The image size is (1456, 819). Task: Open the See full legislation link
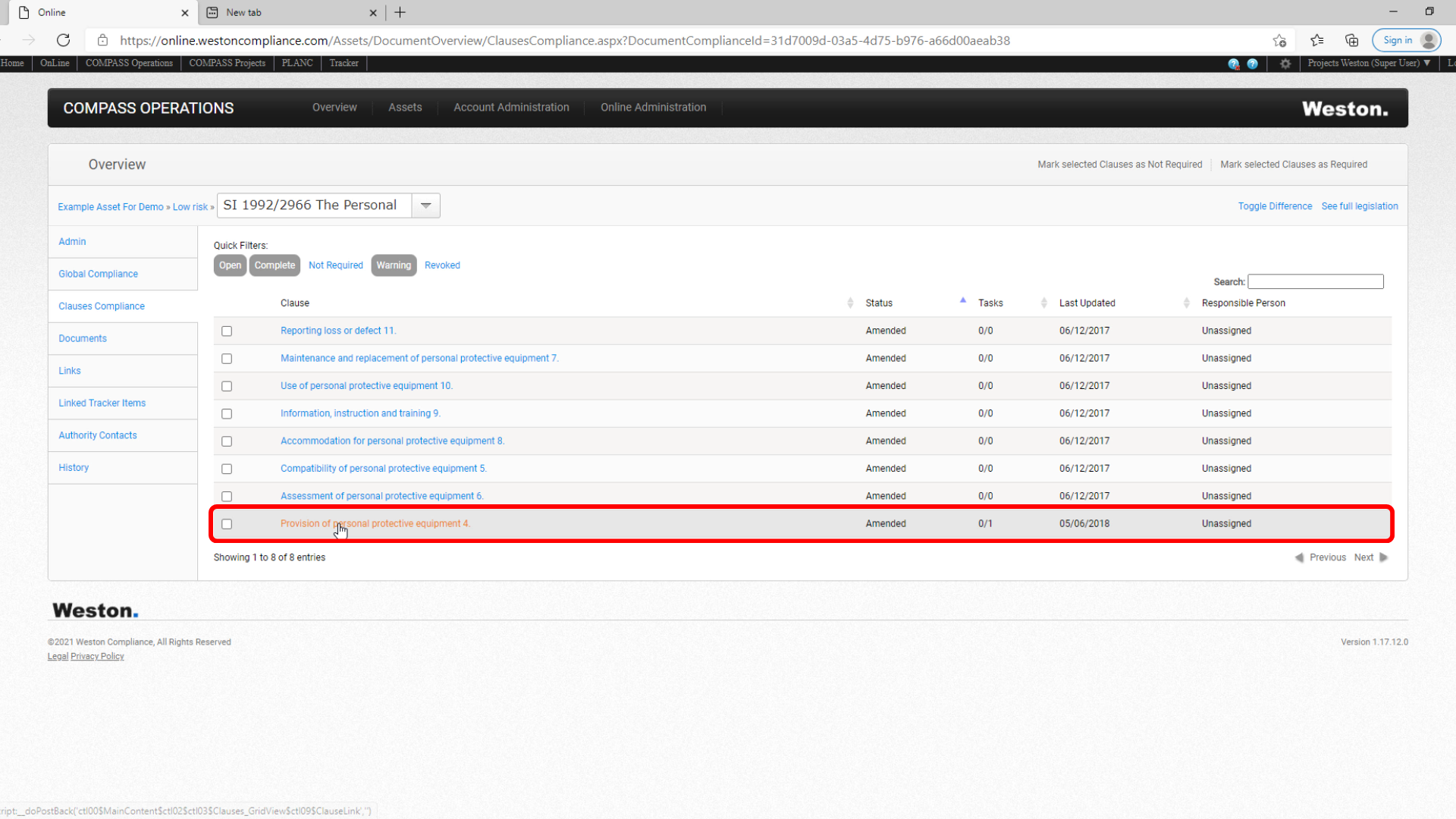click(1360, 206)
